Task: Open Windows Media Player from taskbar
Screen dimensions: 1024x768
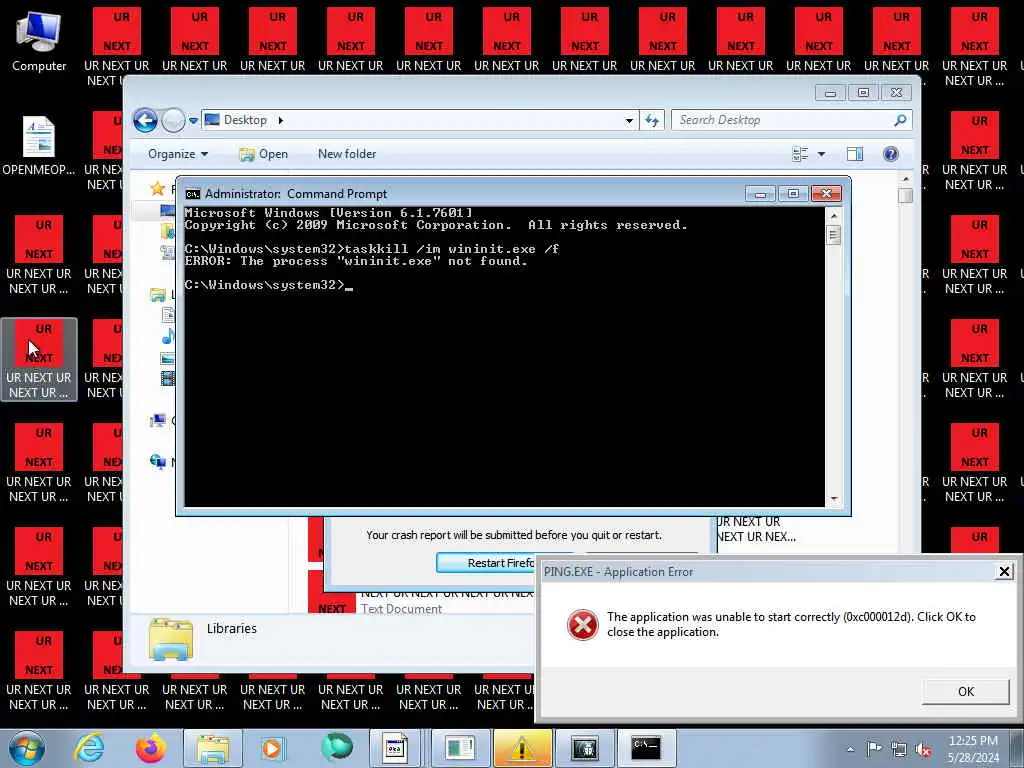Action: pos(273,748)
